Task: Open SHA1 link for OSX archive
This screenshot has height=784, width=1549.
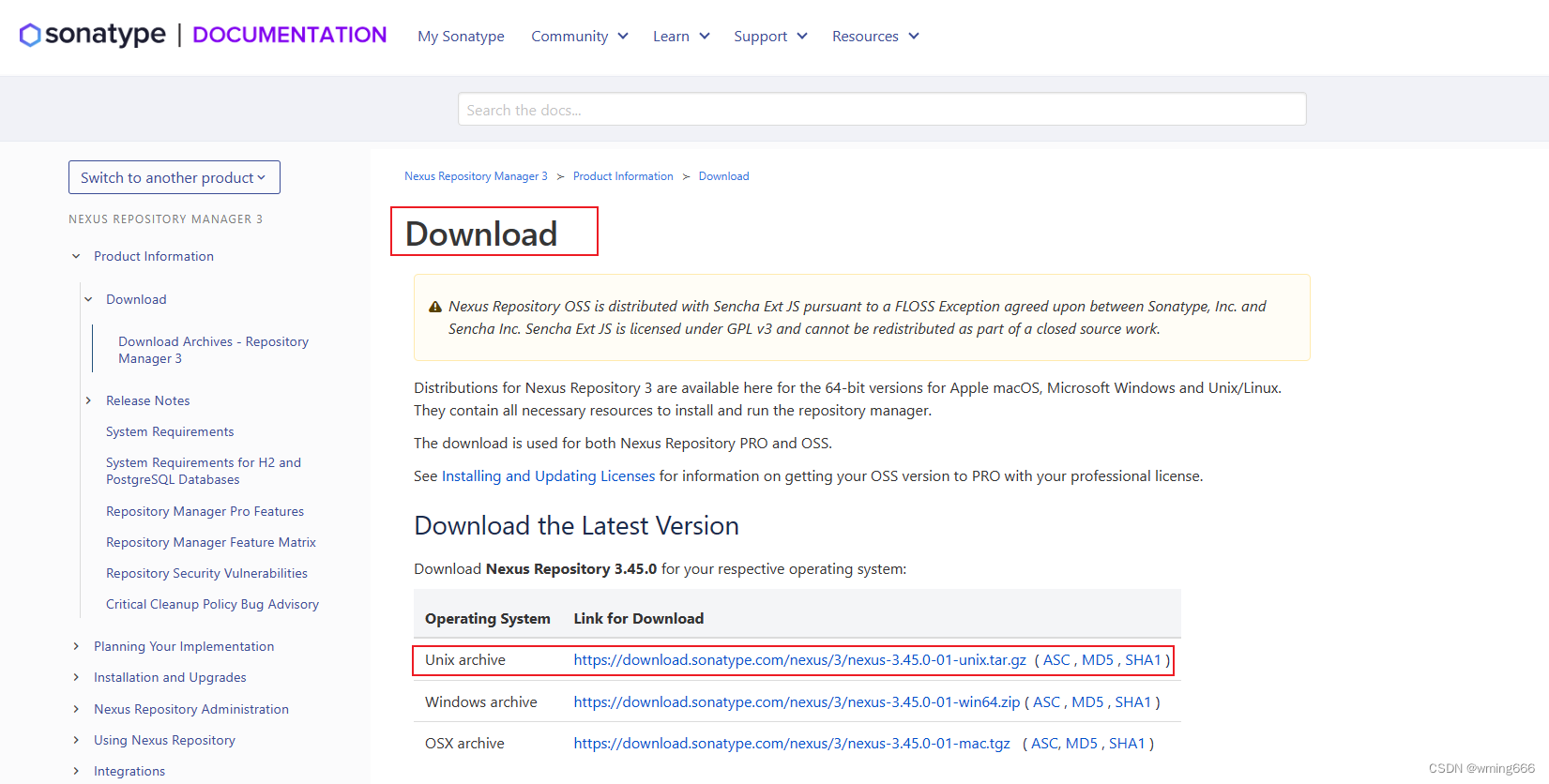Action: [x=1127, y=744]
